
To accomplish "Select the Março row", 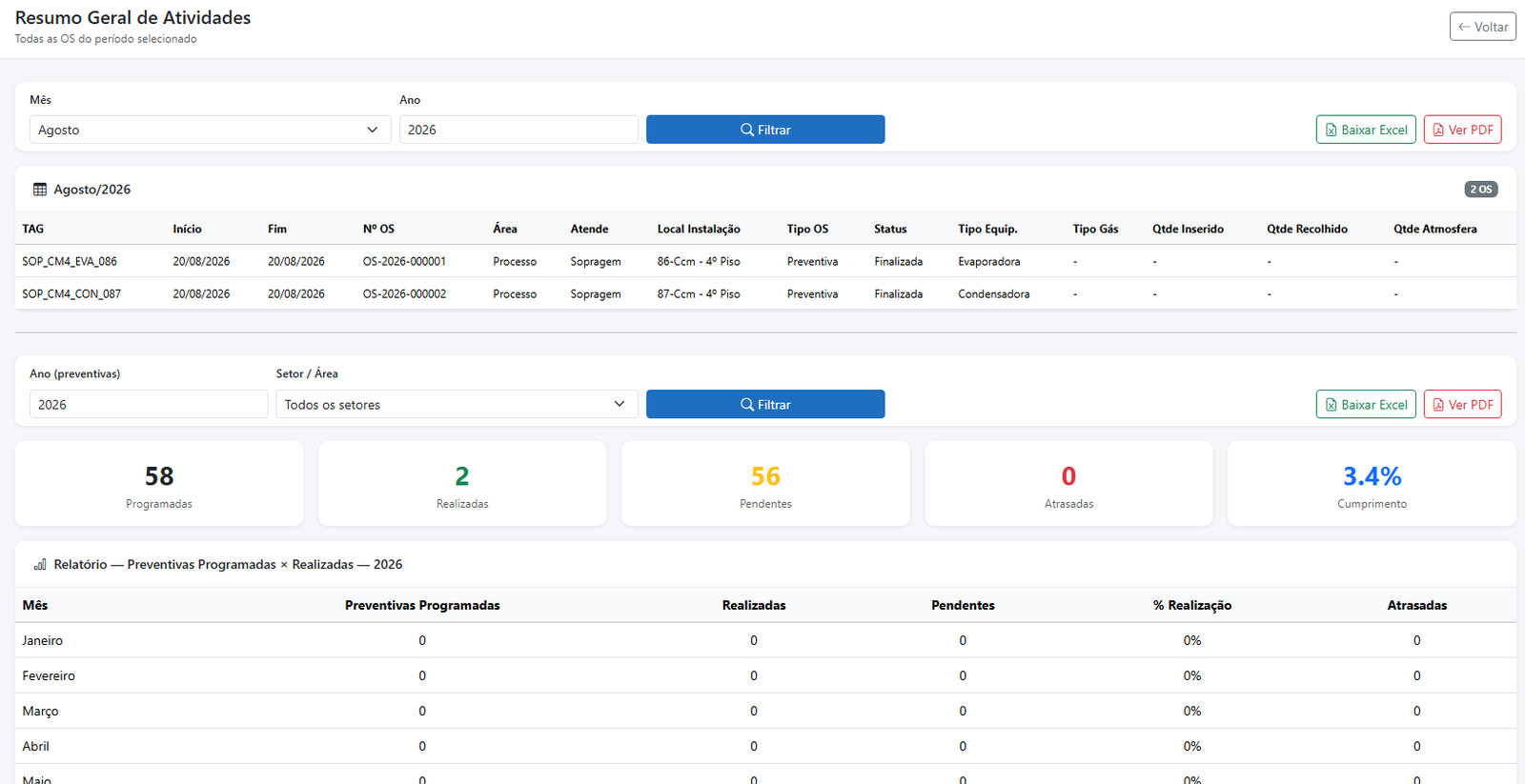I will [x=765, y=711].
